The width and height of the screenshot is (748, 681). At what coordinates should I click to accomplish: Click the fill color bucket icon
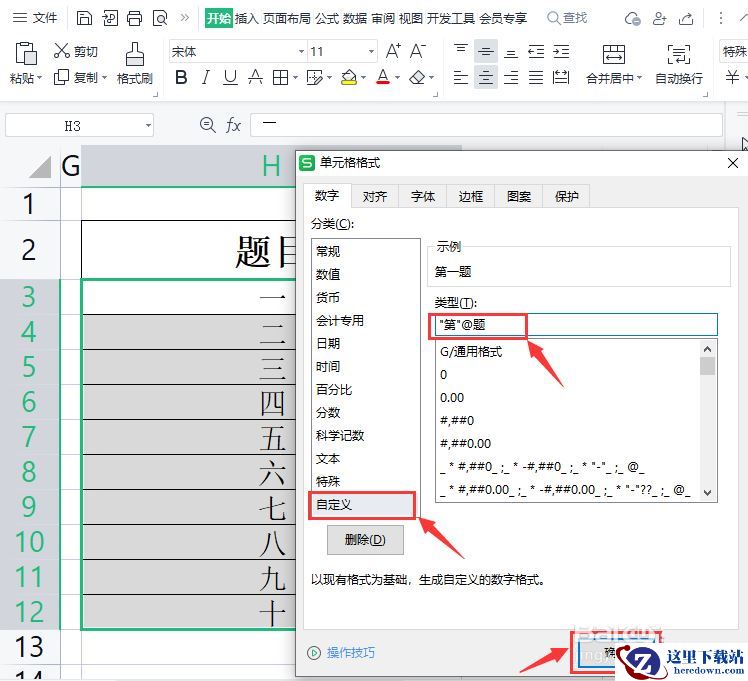coord(349,77)
